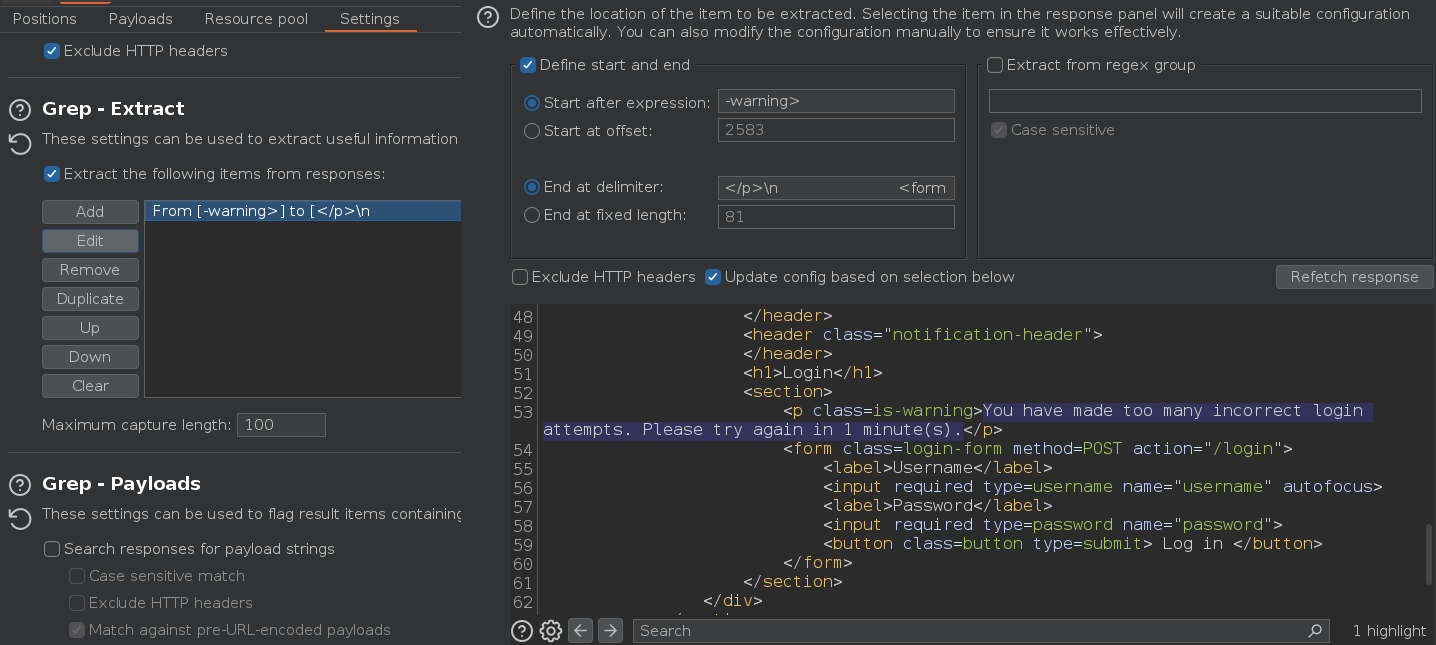The image size is (1436, 645).
Task: Select End at fixed length option
Action: 532,215
